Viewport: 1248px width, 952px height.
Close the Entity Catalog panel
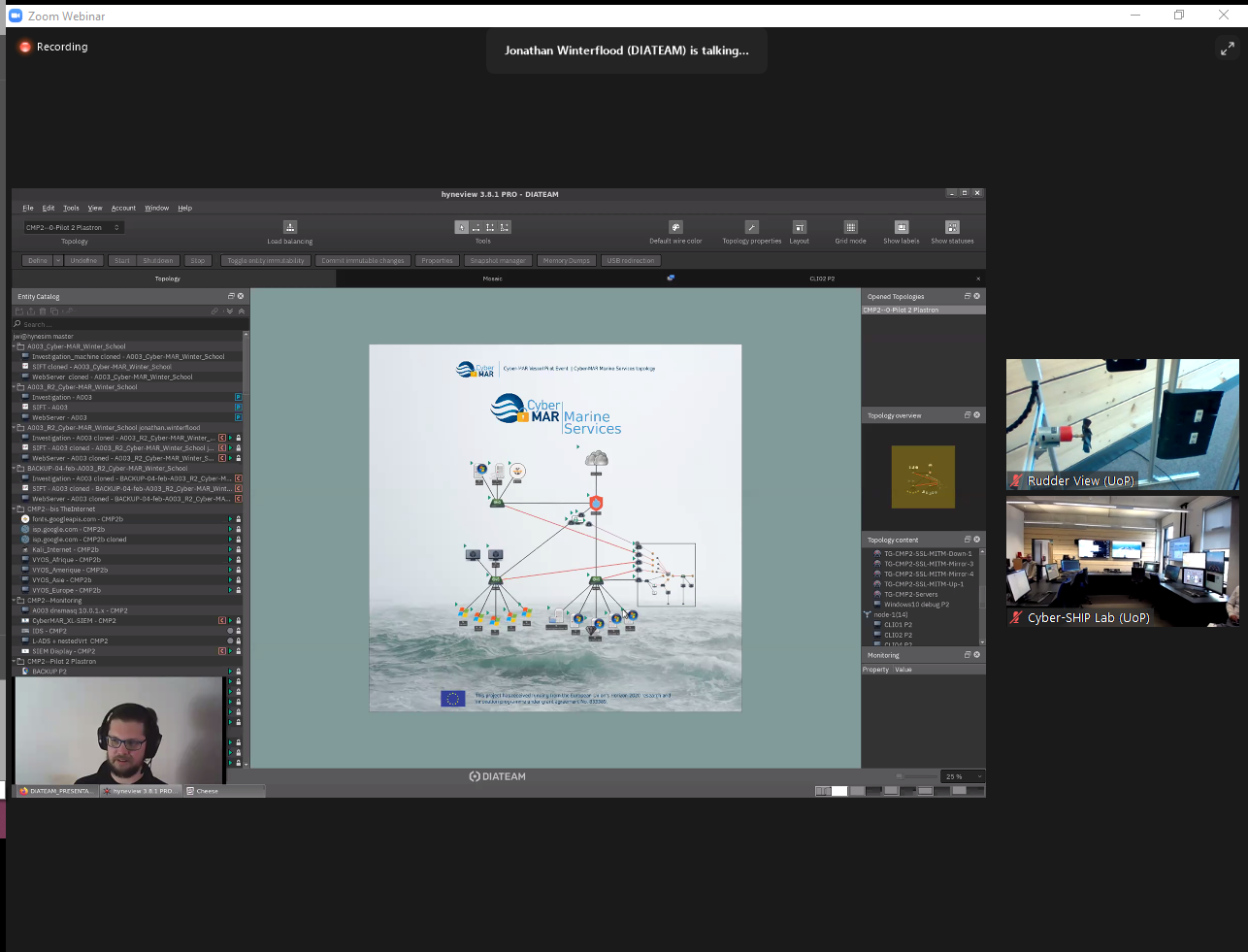coord(241,296)
